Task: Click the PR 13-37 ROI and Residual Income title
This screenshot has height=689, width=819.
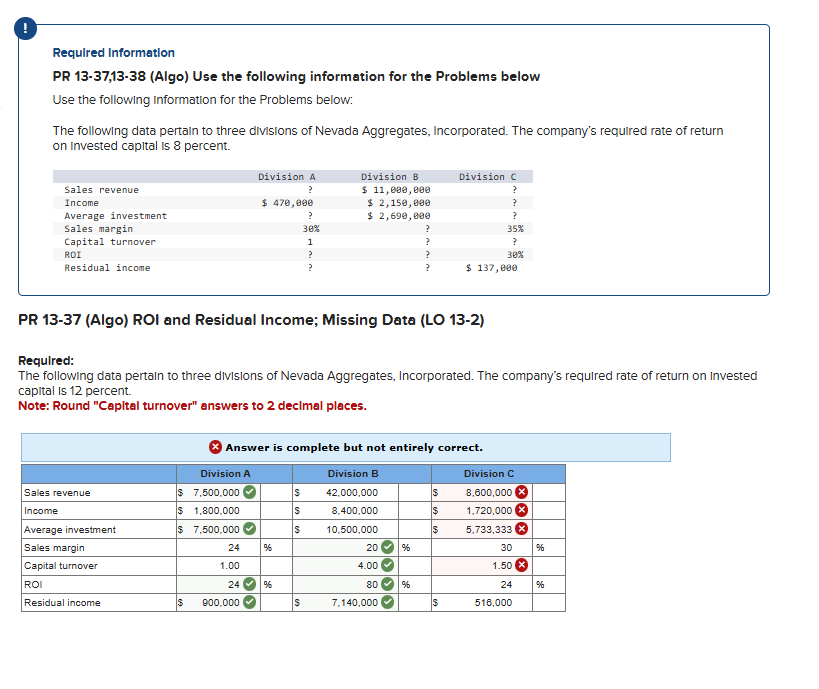Action: (x=251, y=320)
